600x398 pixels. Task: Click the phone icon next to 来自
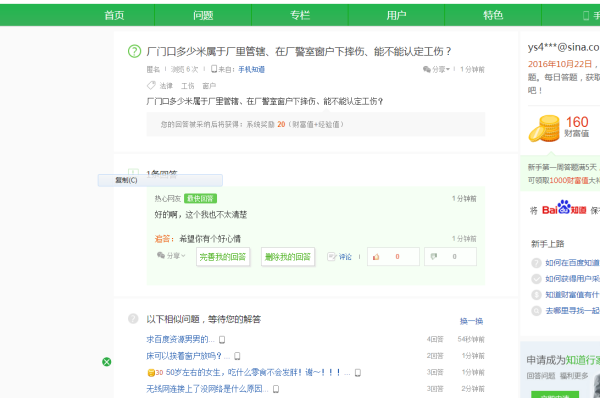tap(214, 69)
